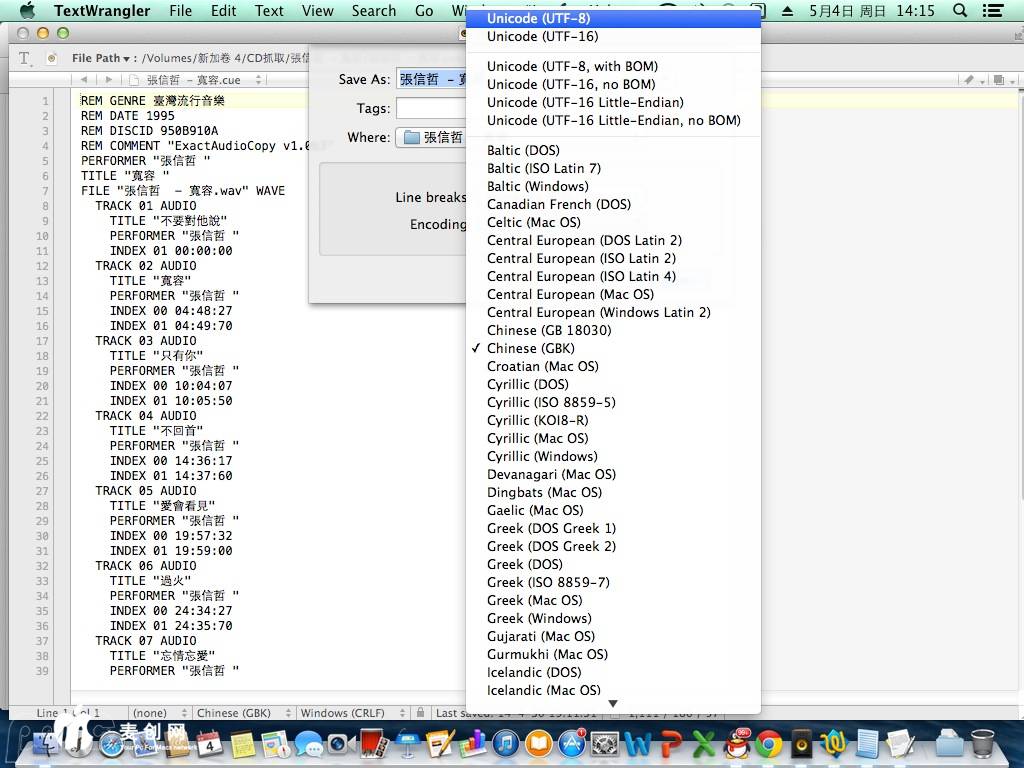Select Chinese (GB 18030) encoding

pos(549,330)
